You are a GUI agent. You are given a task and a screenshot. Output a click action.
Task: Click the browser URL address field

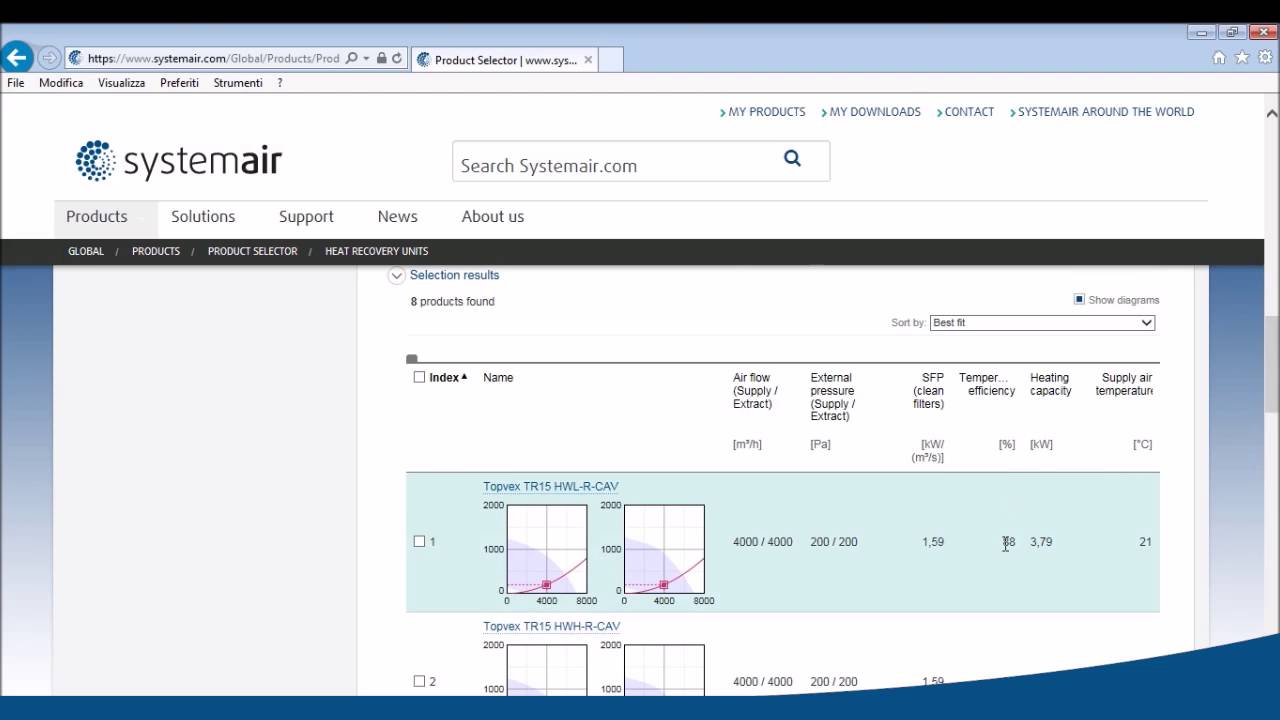213,59
